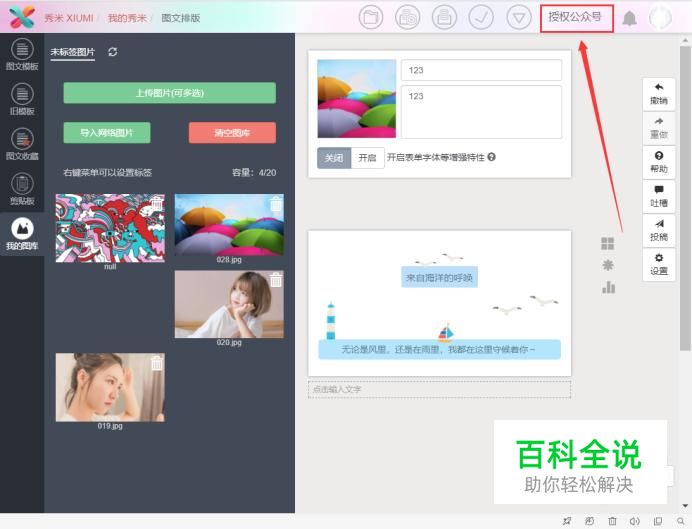
Task: Open the down-triangle circle menu in top toolbar
Action: click(519, 18)
